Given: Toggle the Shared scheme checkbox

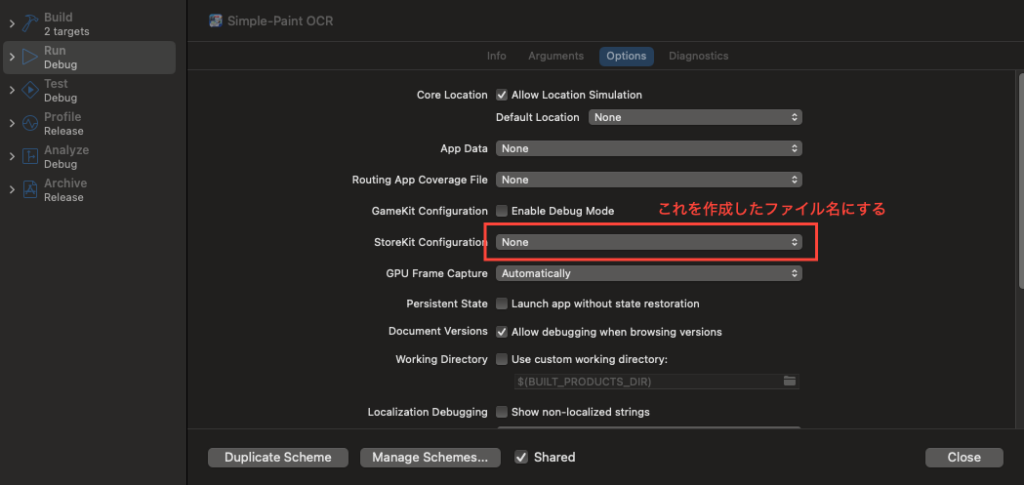Looking at the screenshot, I should [x=521, y=457].
